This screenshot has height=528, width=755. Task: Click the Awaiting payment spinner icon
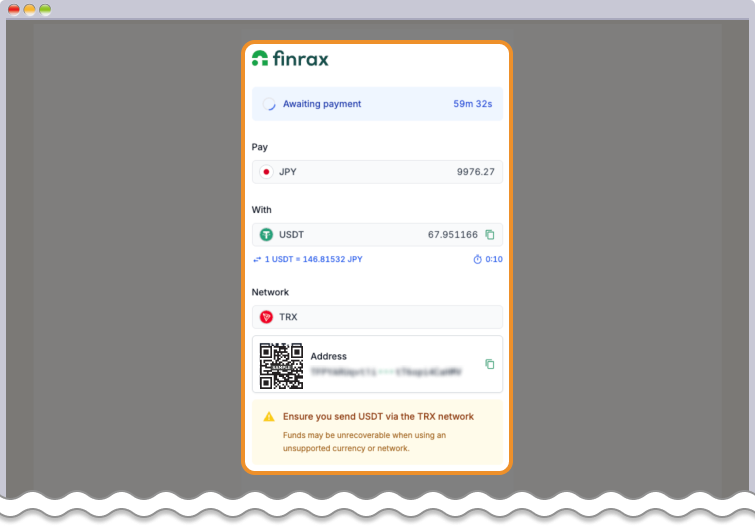coord(269,104)
